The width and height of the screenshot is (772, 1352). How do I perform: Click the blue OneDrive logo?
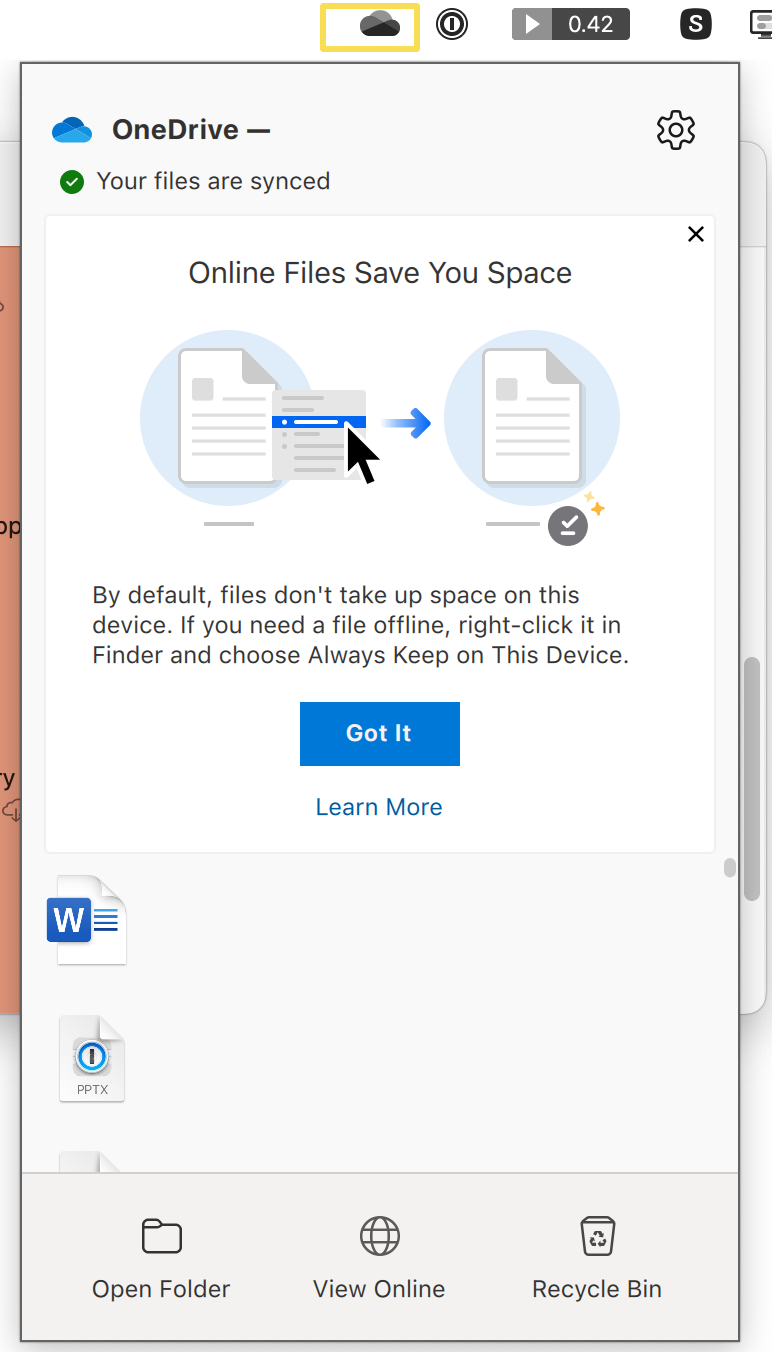pos(72,130)
